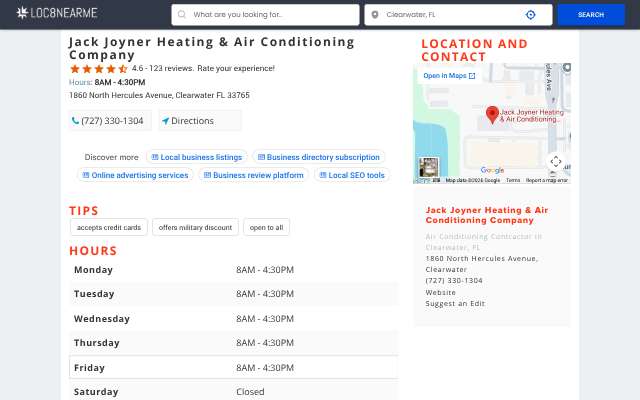Click Thursday hours row
The width and height of the screenshot is (640, 400).
click(x=233, y=343)
